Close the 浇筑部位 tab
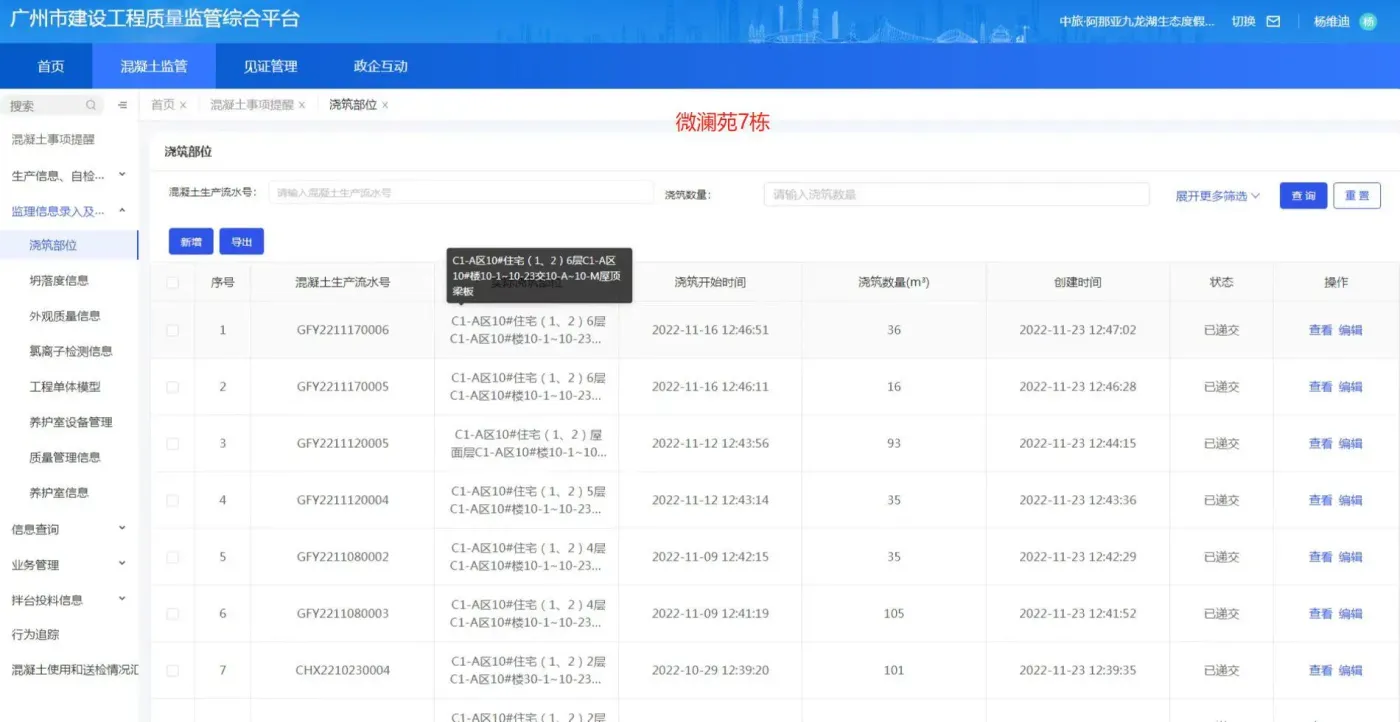Viewport: 1400px width, 722px height. 385,105
